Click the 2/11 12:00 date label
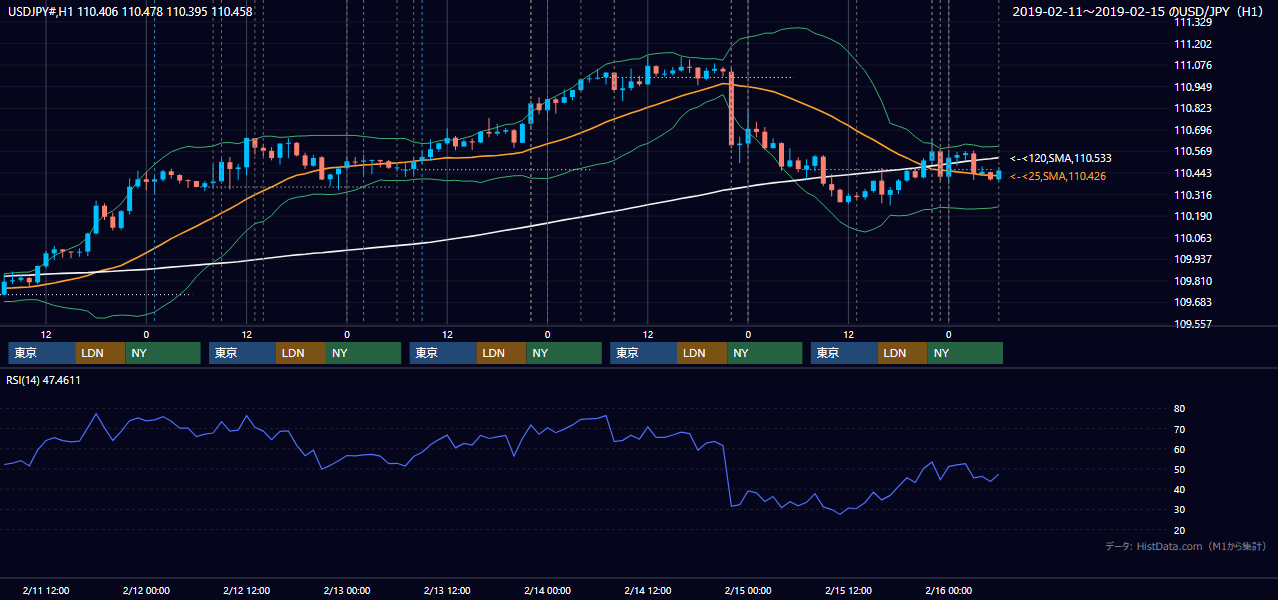Viewport: 1278px width, 600px height. click(x=46, y=590)
